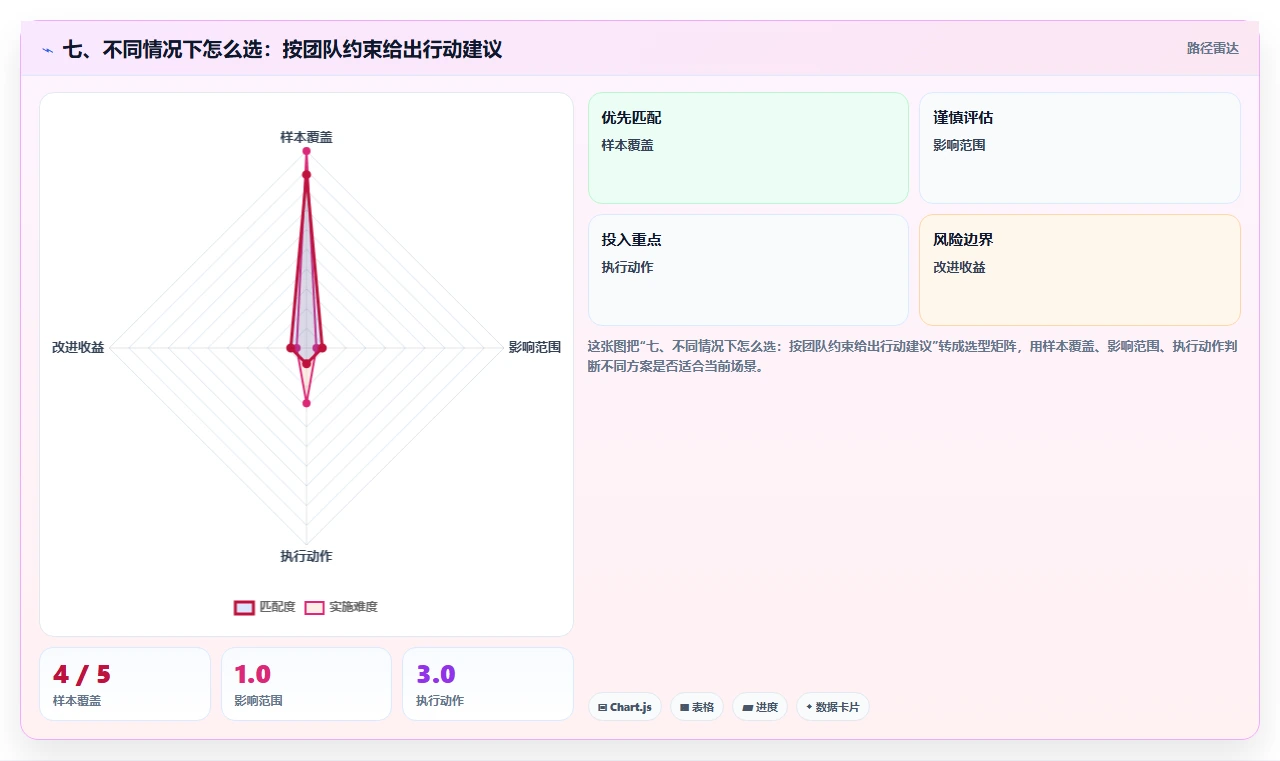Click the 1.0 影响范围 stat card
1280x761 pixels.
pyautogui.click(x=306, y=684)
